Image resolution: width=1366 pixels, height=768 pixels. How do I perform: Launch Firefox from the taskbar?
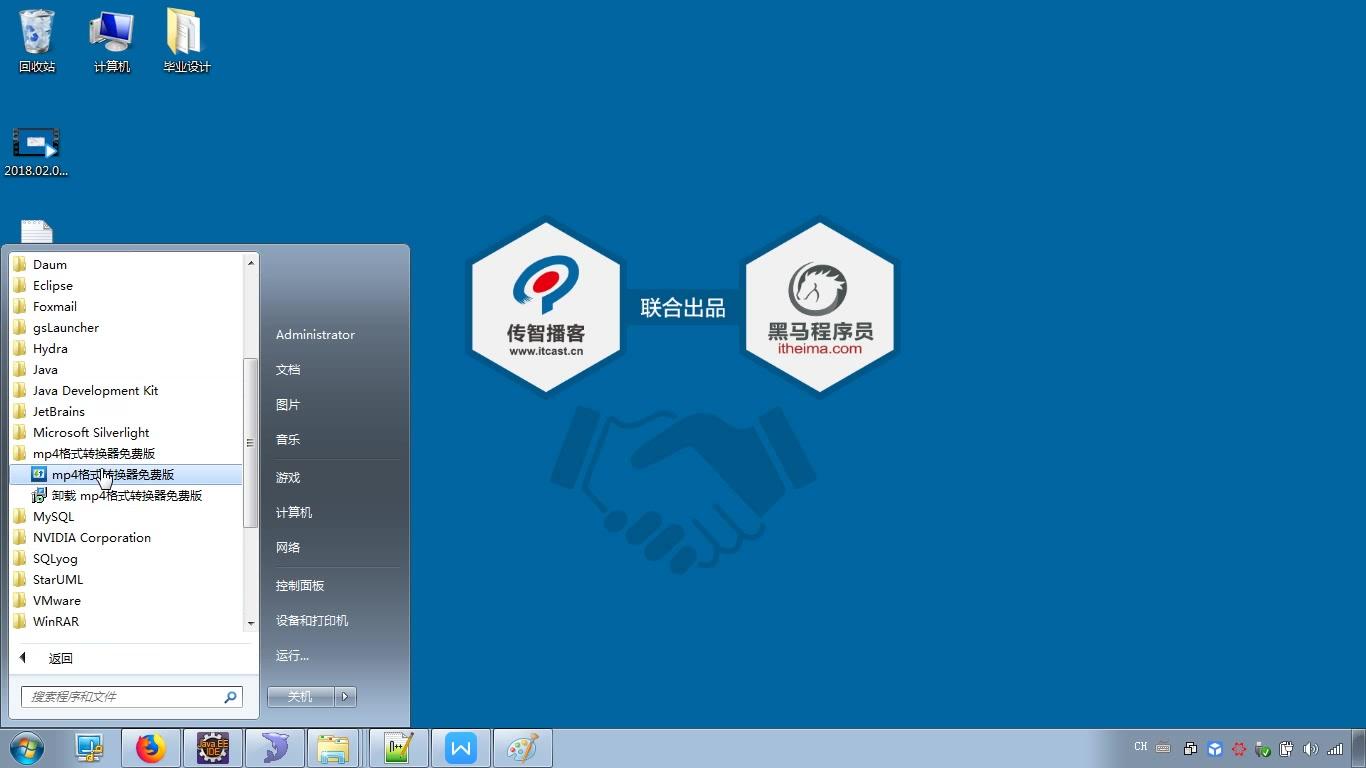(x=151, y=748)
